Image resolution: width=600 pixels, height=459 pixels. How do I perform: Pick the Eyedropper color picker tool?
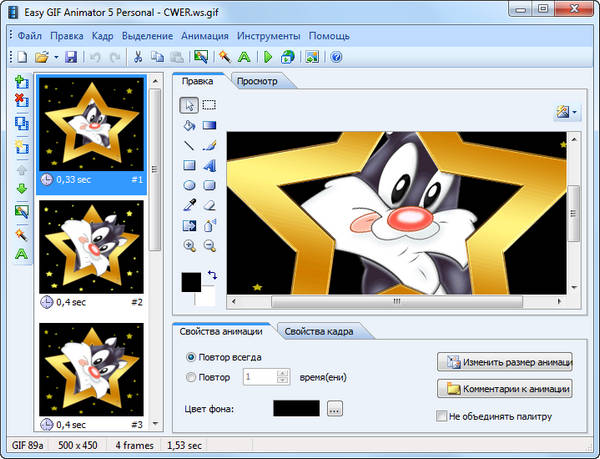pyautogui.click(x=189, y=205)
